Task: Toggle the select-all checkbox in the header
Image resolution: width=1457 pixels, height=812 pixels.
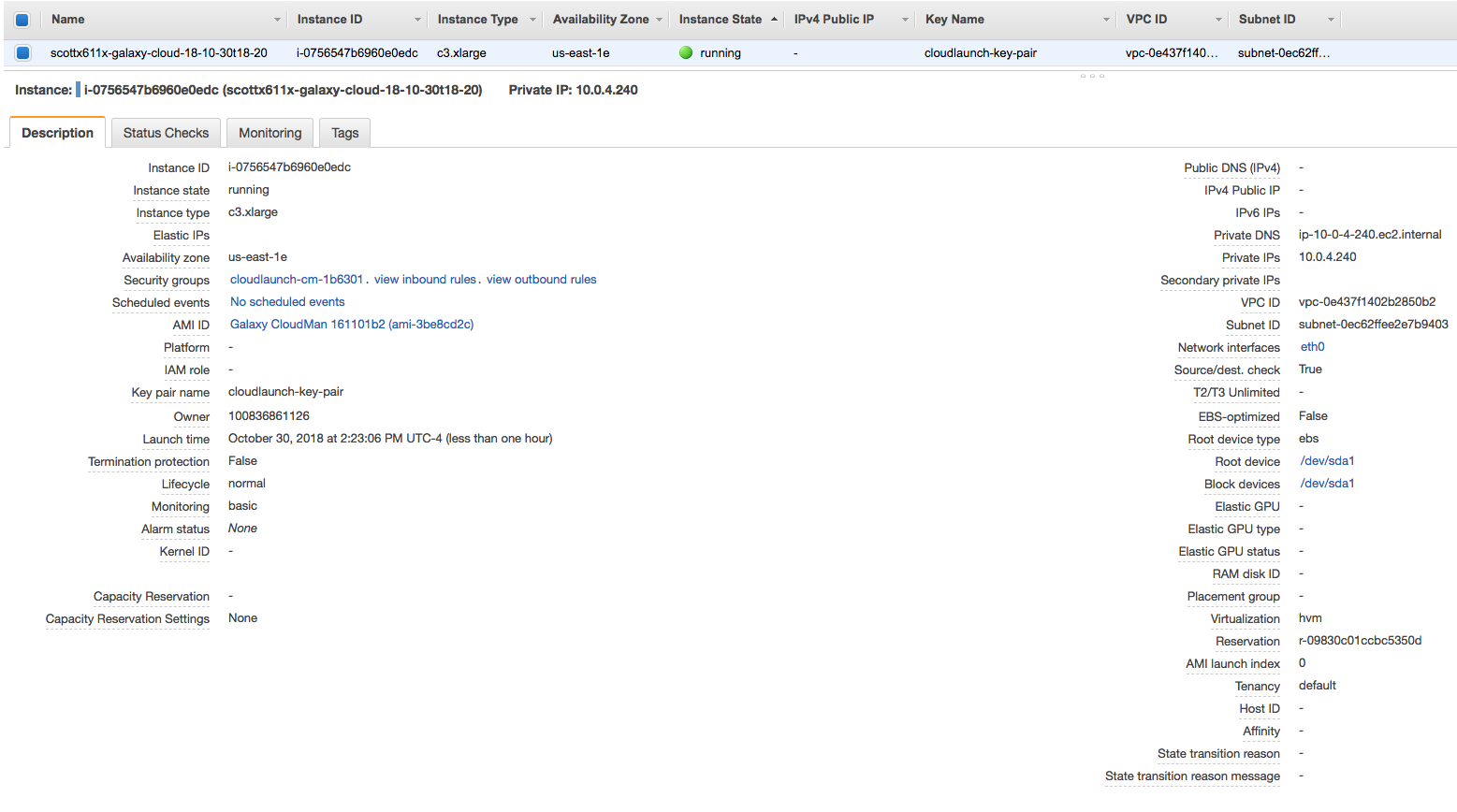Action: 22,19
